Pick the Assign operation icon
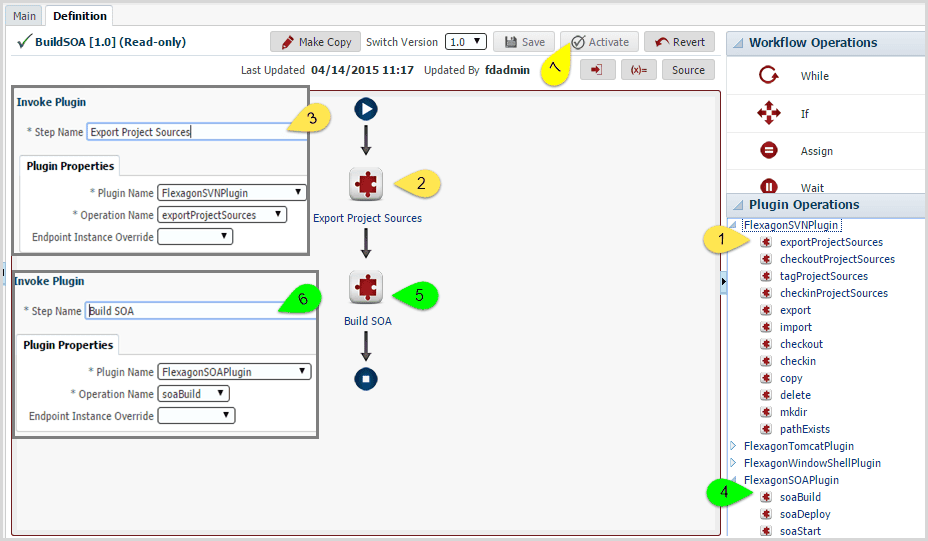 coord(768,150)
